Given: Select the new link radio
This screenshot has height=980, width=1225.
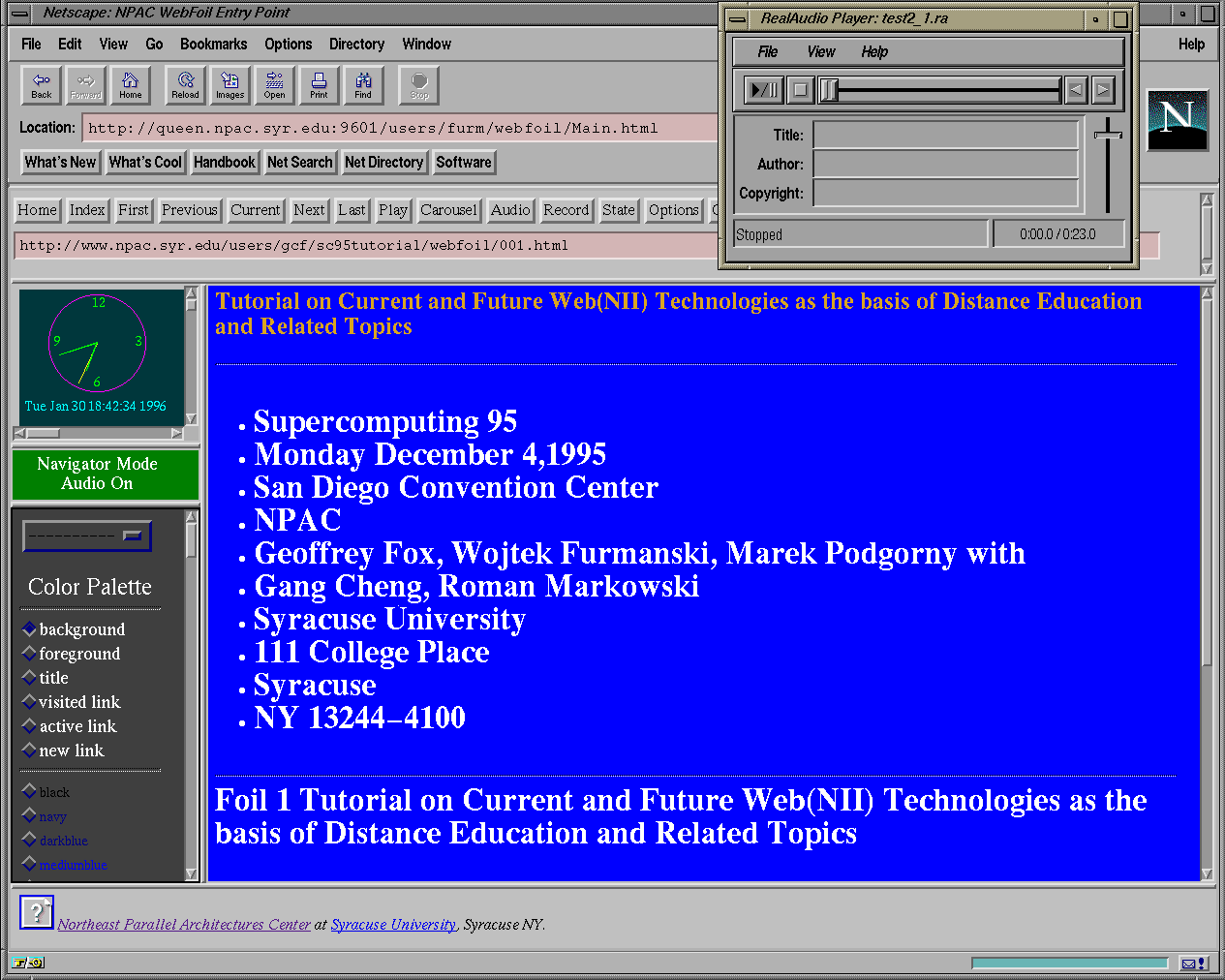Looking at the screenshot, I should click(29, 750).
